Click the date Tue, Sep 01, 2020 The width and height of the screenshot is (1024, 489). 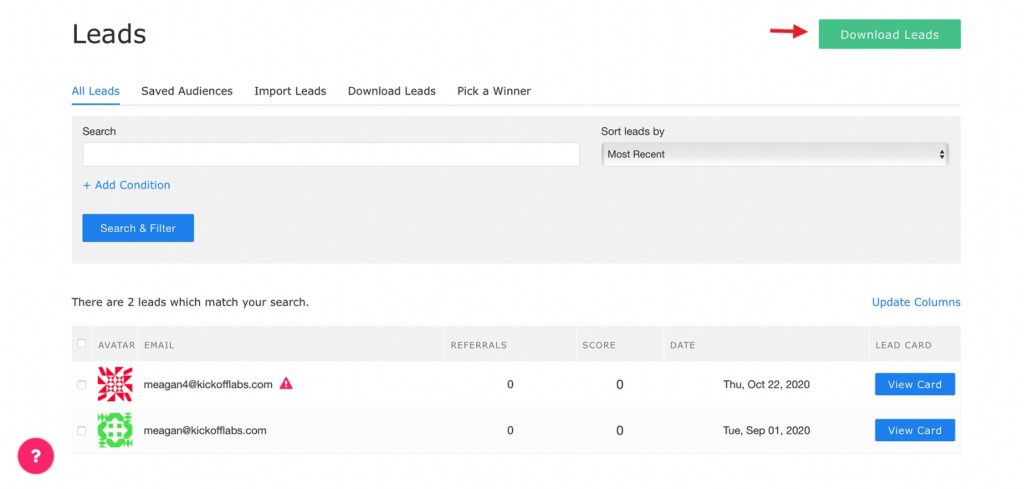[x=766, y=430]
